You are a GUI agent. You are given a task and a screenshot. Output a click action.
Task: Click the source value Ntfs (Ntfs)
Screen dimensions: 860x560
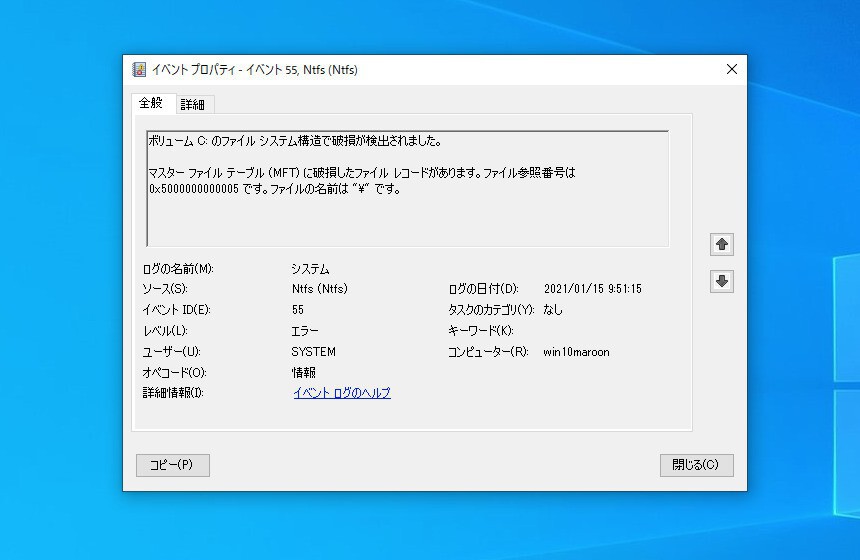320,289
